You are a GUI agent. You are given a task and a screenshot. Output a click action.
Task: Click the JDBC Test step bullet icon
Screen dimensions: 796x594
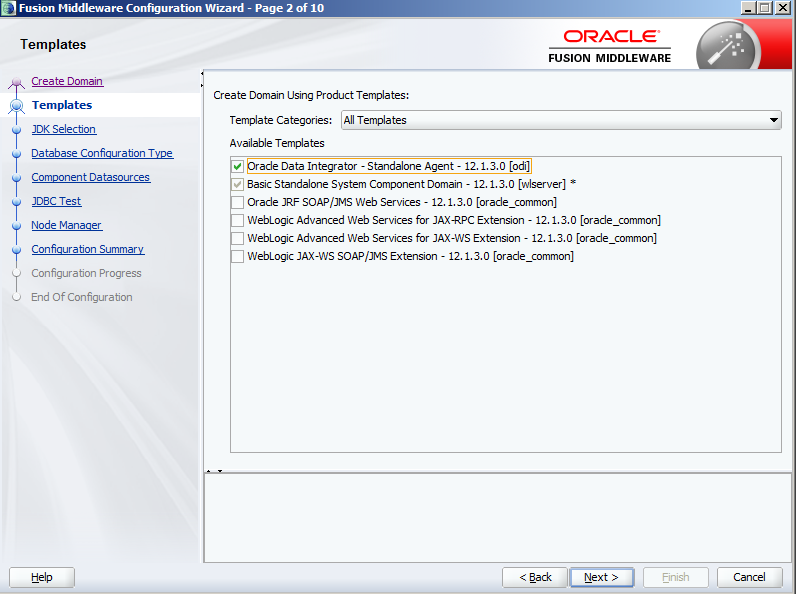pyautogui.click(x=16, y=202)
